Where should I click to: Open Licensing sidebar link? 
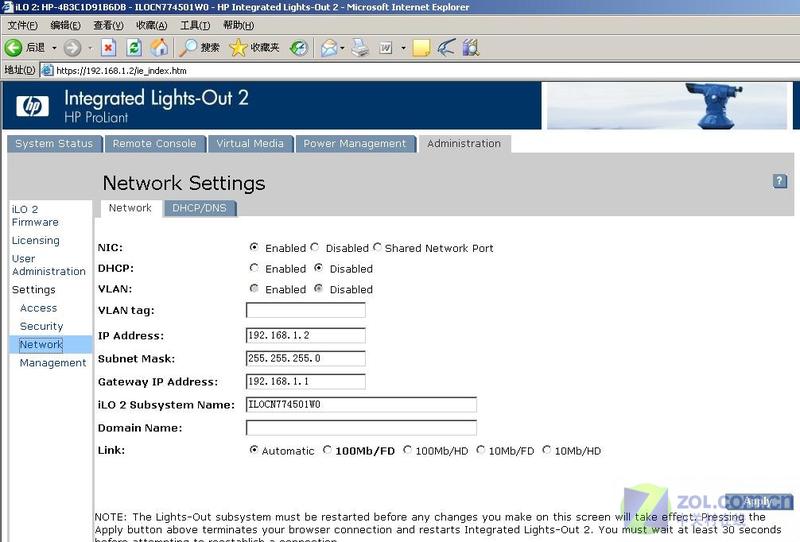pos(36,240)
